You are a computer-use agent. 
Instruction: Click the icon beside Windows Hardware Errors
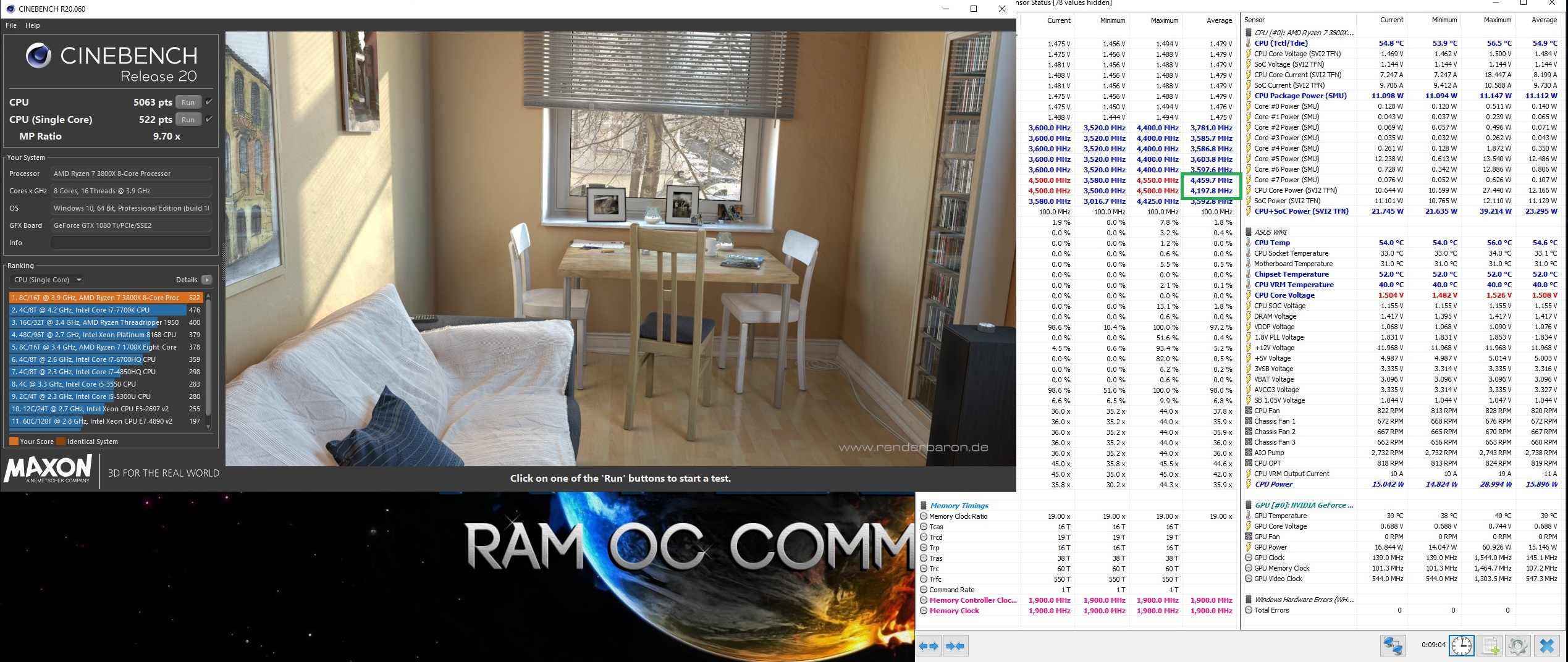click(1248, 599)
